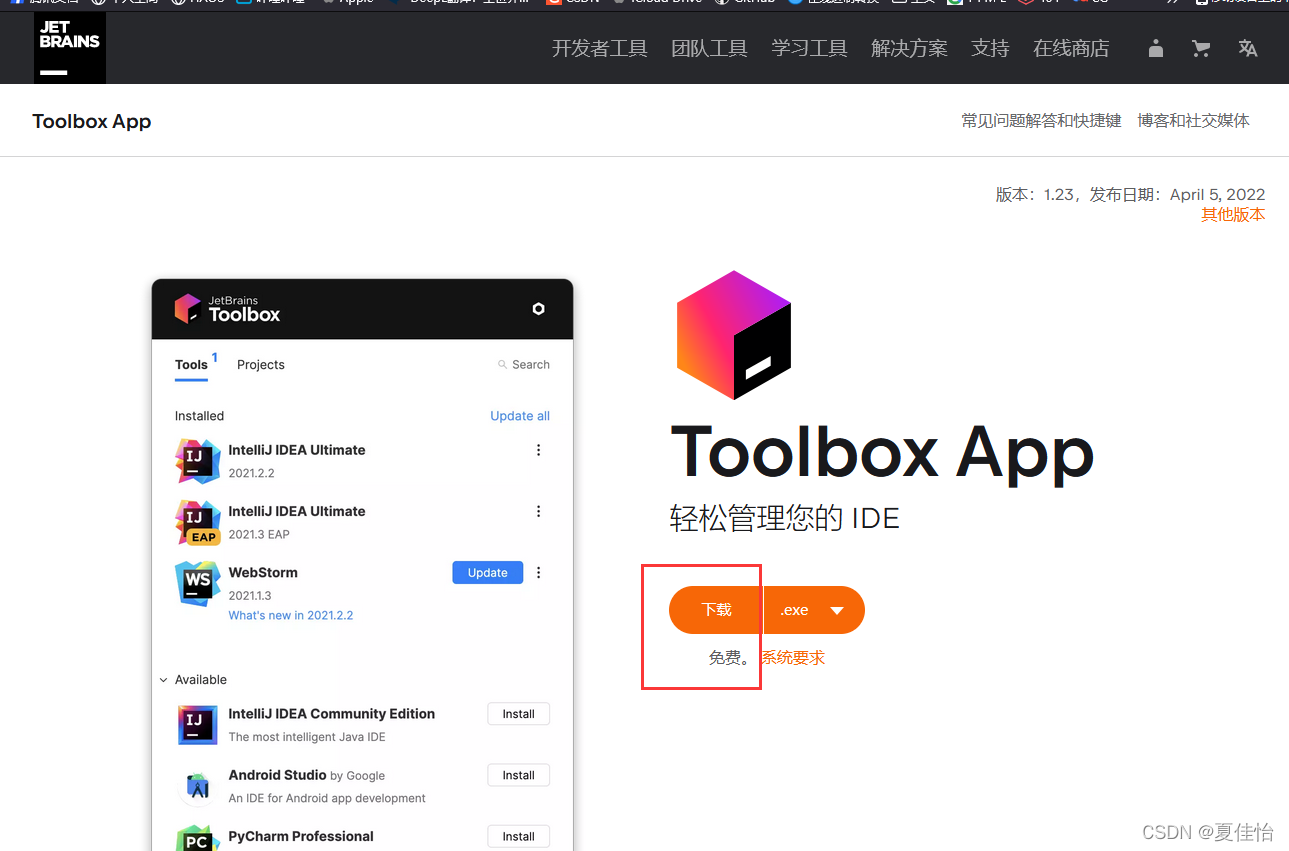Screen dimensions: 1289x851
Task: Click the WebStorm icon
Action: click(197, 583)
